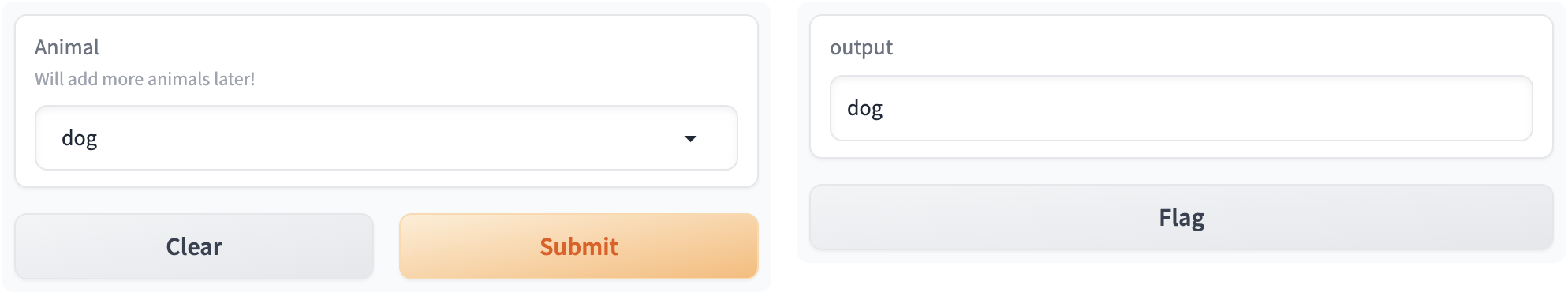Click the Clear button
Viewport: 1568px width, 300px height.
[194, 246]
